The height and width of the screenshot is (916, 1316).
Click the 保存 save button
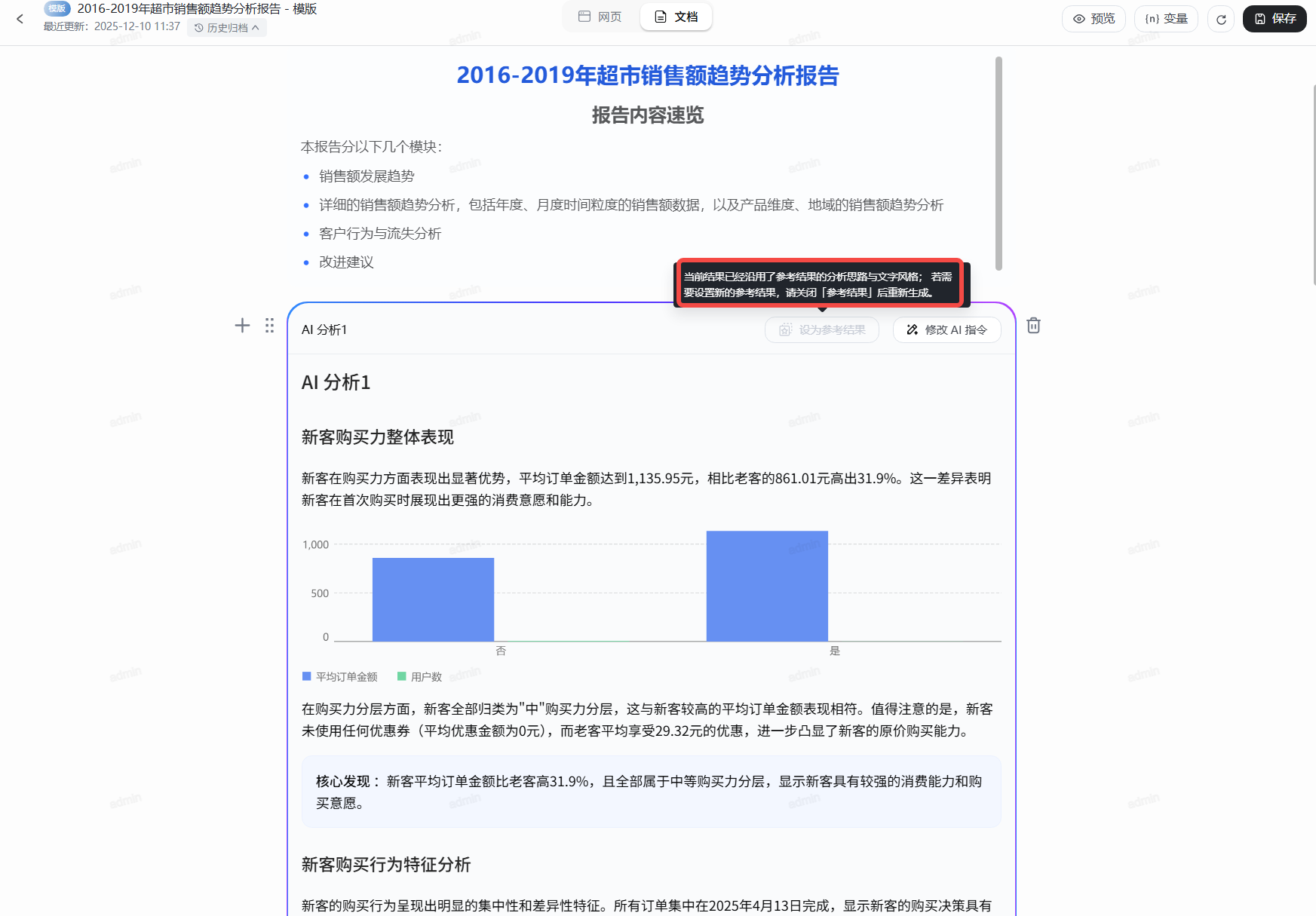(x=1275, y=19)
